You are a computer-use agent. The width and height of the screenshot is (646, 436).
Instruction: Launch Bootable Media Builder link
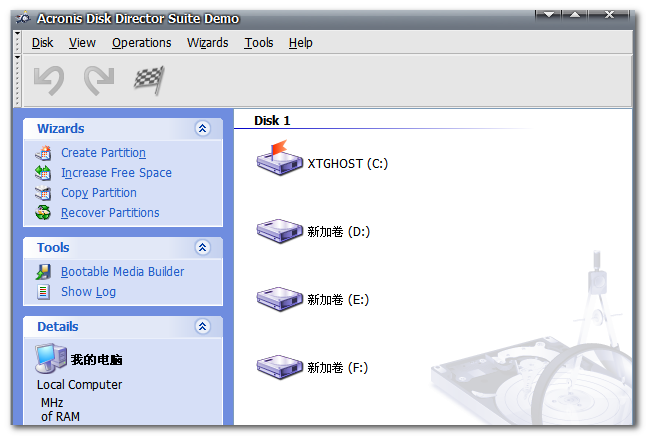(x=122, y=272)
